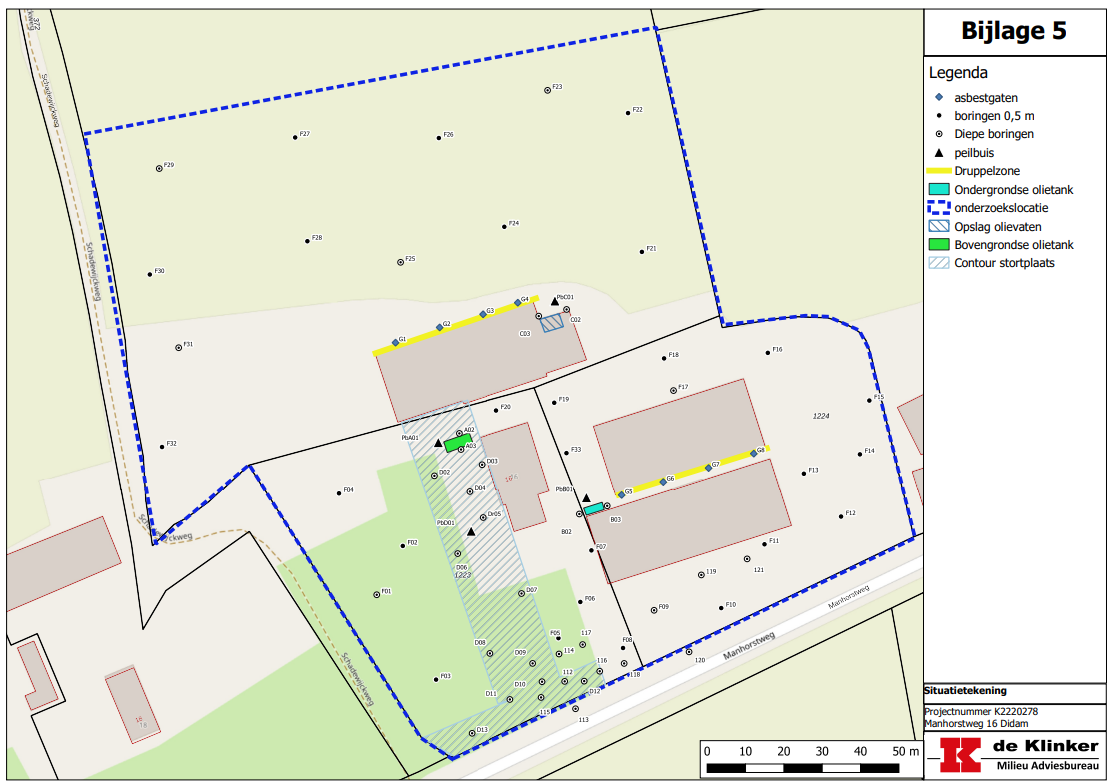This screenshot has width=1111, height=783.
Task: Click the G1 asbestgat diamond marker
Action: [395, 343]
